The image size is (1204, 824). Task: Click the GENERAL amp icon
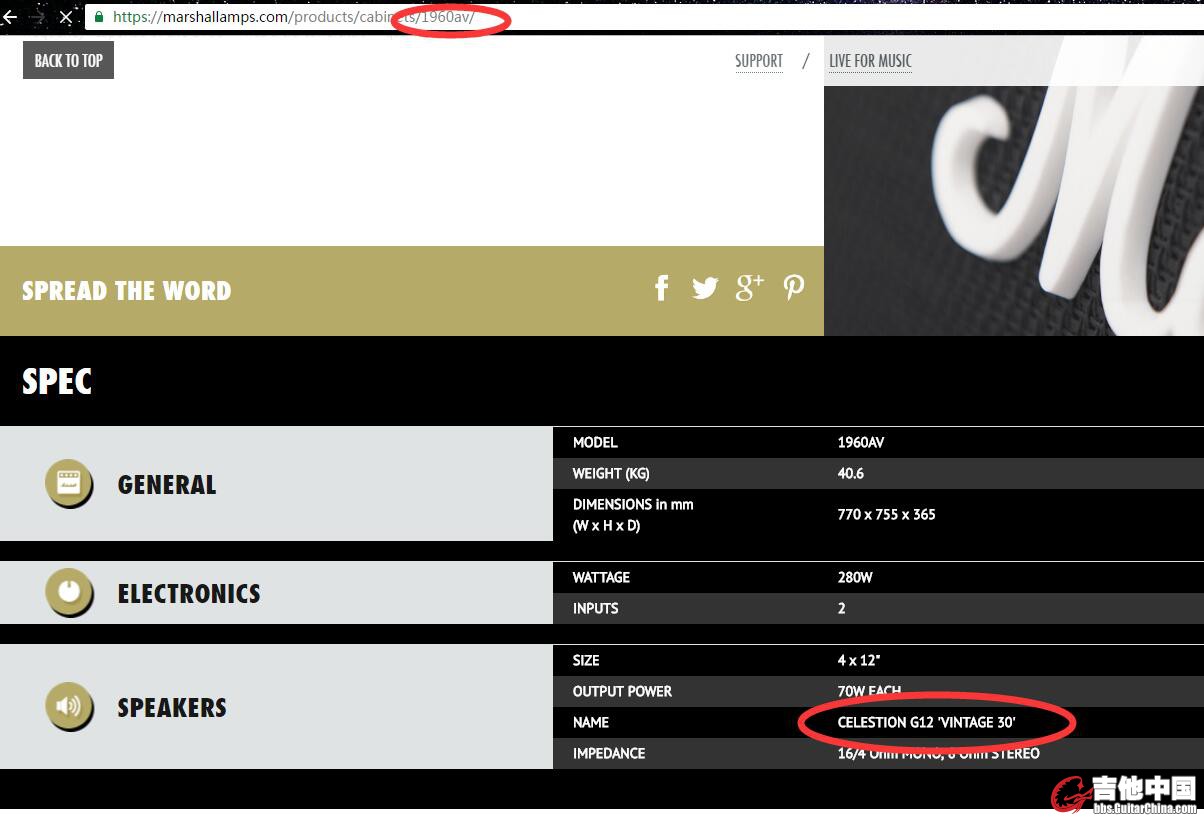[69, 484]
